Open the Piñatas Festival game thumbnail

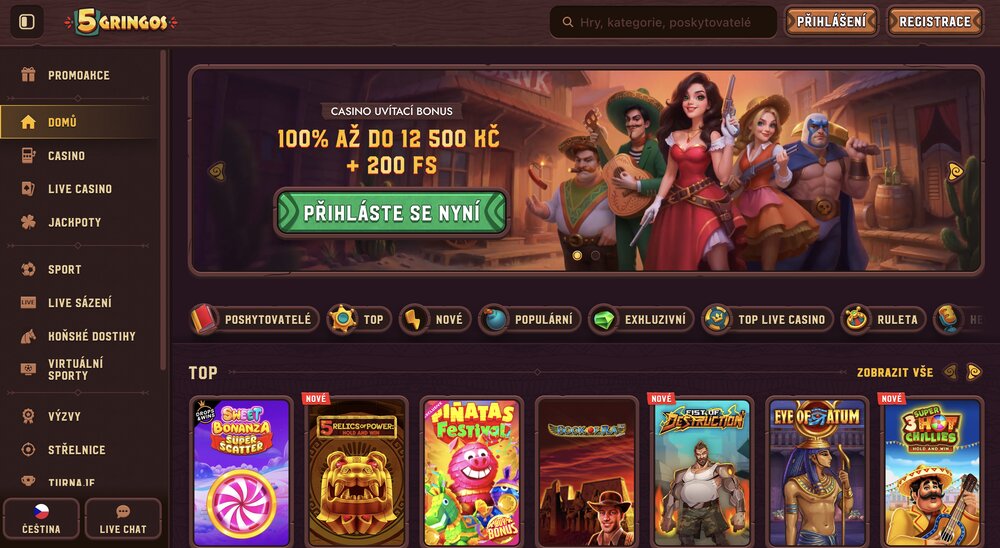[472, 472]
